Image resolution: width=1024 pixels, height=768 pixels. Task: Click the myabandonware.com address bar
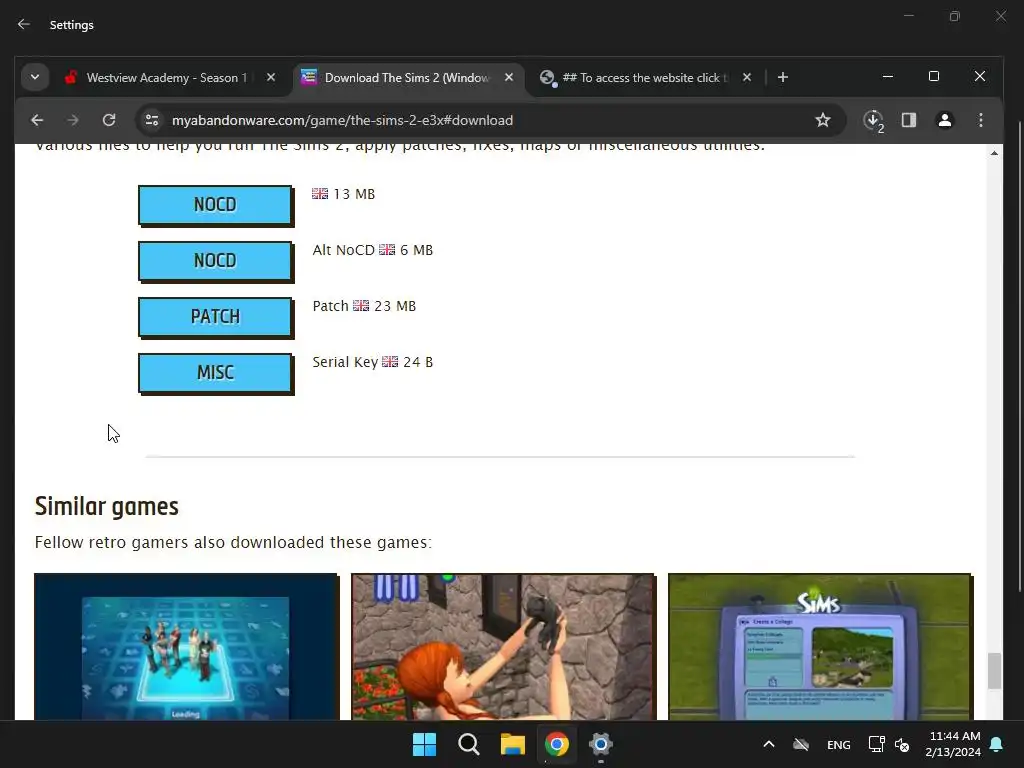[483, 120]
